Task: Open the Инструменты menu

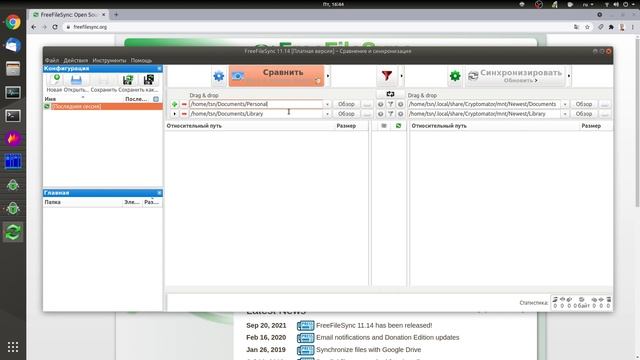Action: pyautogui.click(x=109, y=60)
